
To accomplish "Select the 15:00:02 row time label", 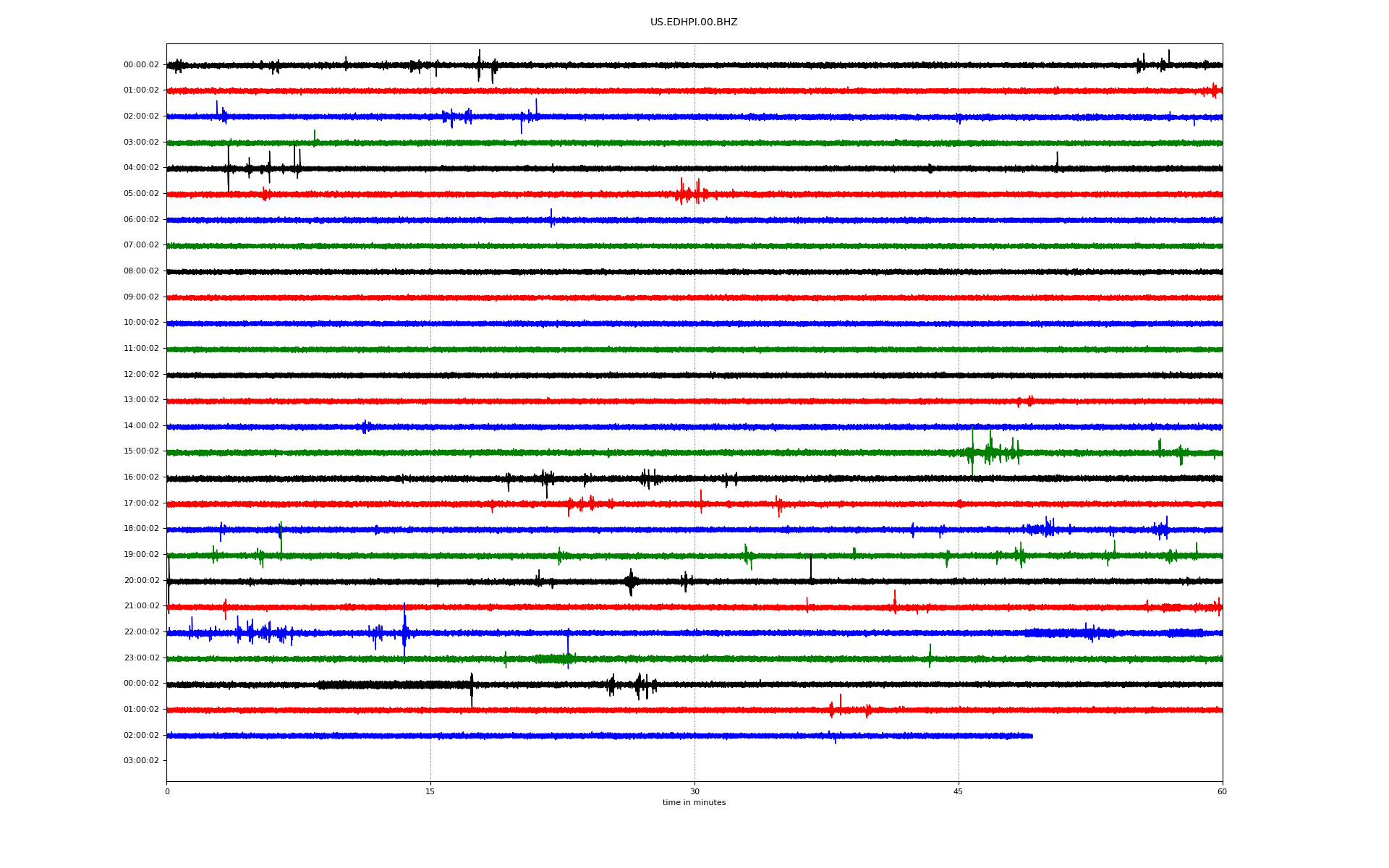I will coord(141,451).
